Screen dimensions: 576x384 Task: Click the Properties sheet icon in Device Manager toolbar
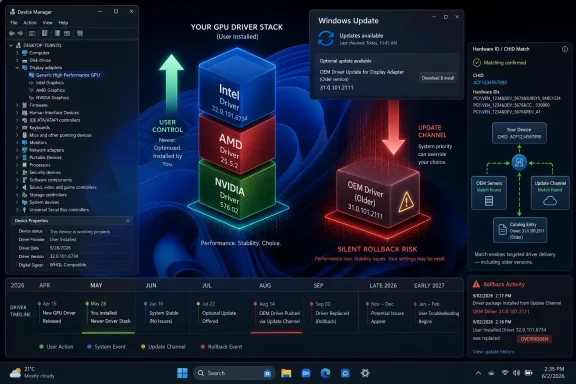pos(44,33)
